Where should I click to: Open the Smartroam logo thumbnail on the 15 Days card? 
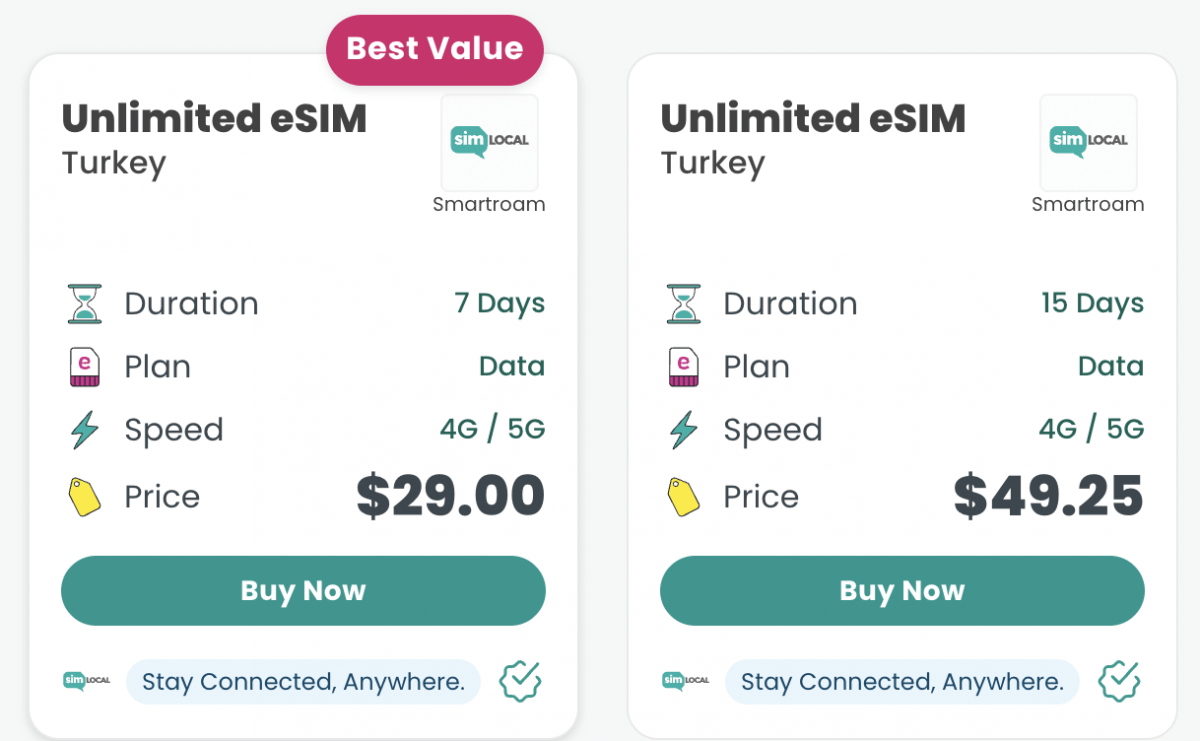(x=1089, y=143)
